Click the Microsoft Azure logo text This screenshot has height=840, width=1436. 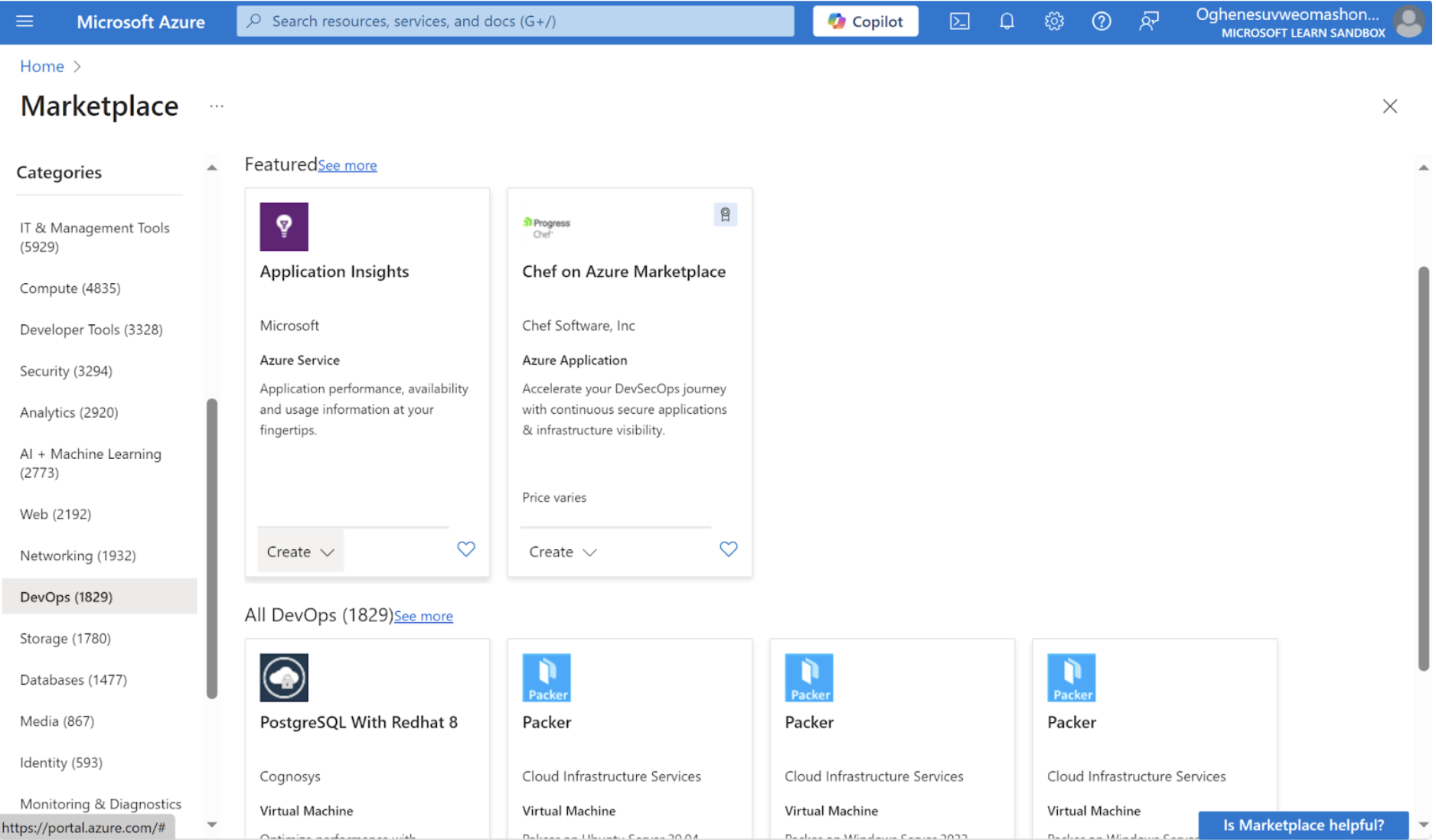141,21
